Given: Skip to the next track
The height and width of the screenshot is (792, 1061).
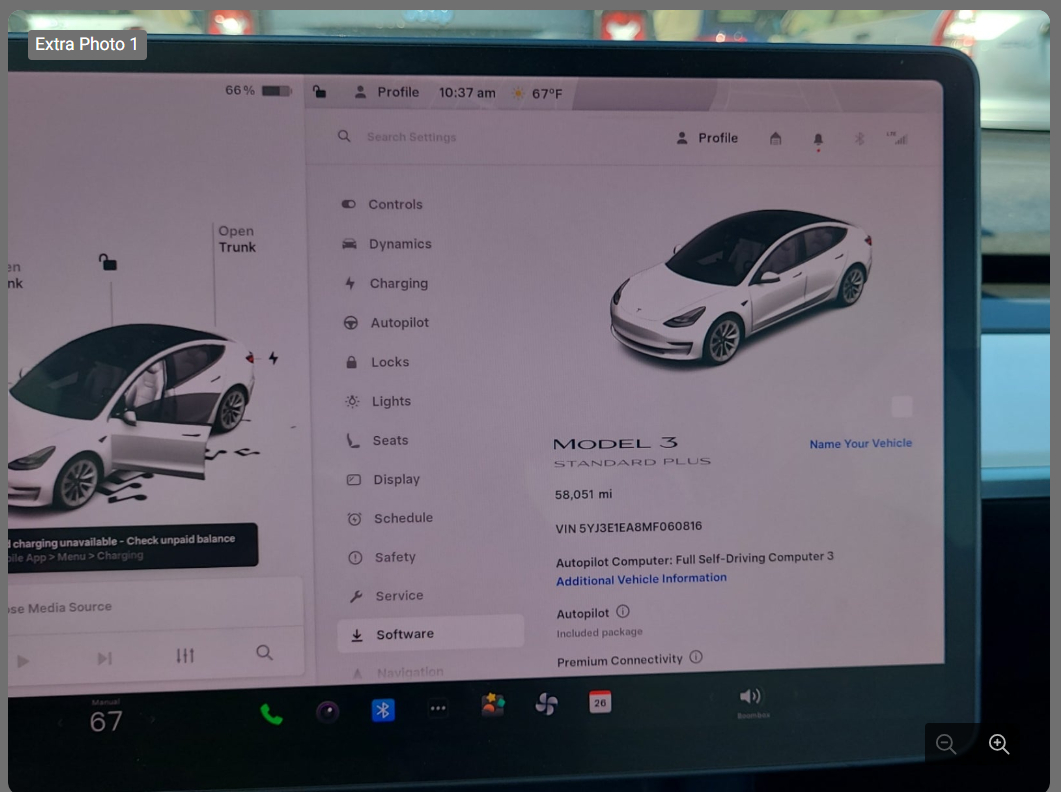Looking at the screenshot, I should coord(104,658).
